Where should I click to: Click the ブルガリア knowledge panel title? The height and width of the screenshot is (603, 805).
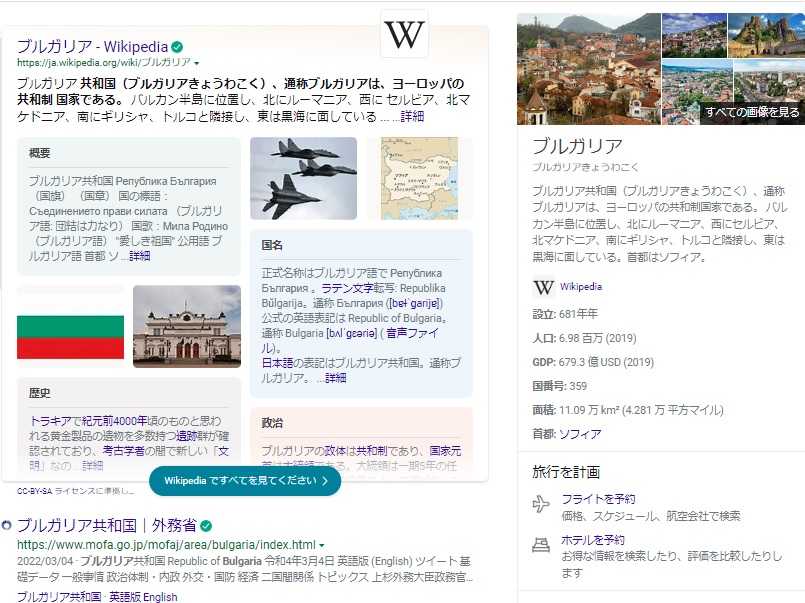(x=578, y=146)
